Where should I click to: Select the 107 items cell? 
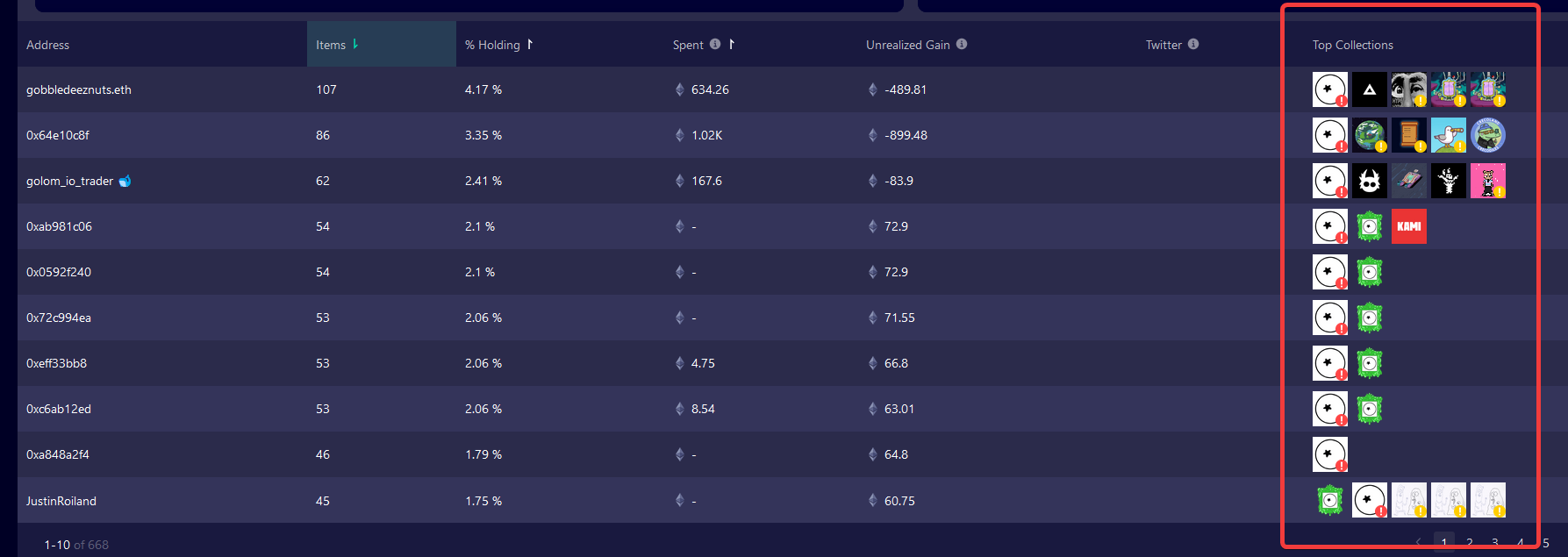[x=326, y=89]
